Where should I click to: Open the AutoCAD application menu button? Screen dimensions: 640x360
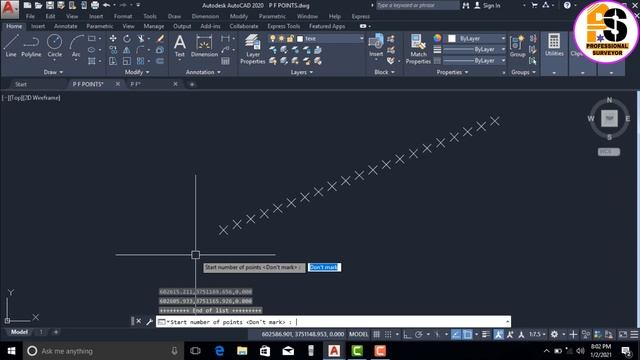9,9
